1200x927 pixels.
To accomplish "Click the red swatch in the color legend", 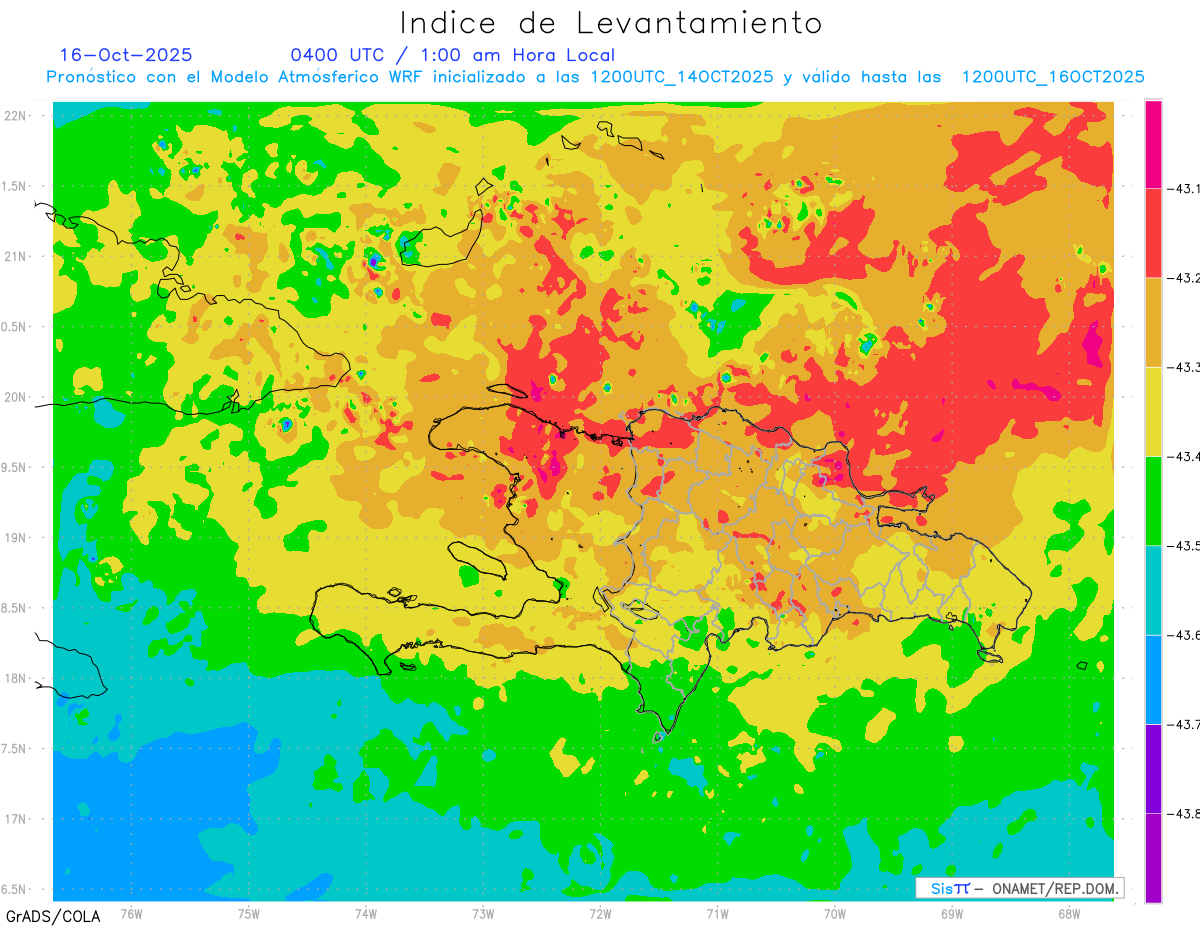I will (1153, 233).
